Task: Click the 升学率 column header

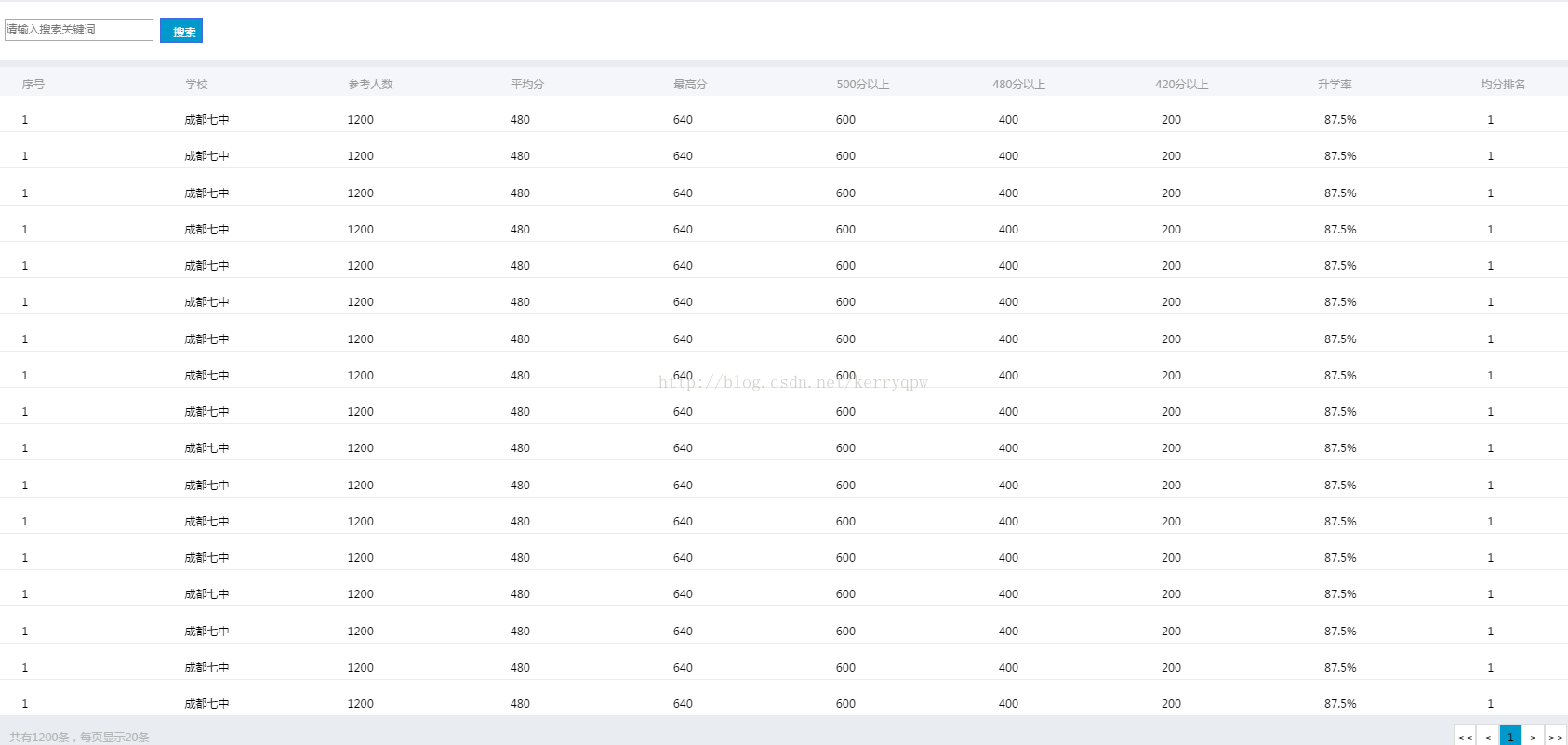Action: pyautogui.click(x=1335, y=84)
